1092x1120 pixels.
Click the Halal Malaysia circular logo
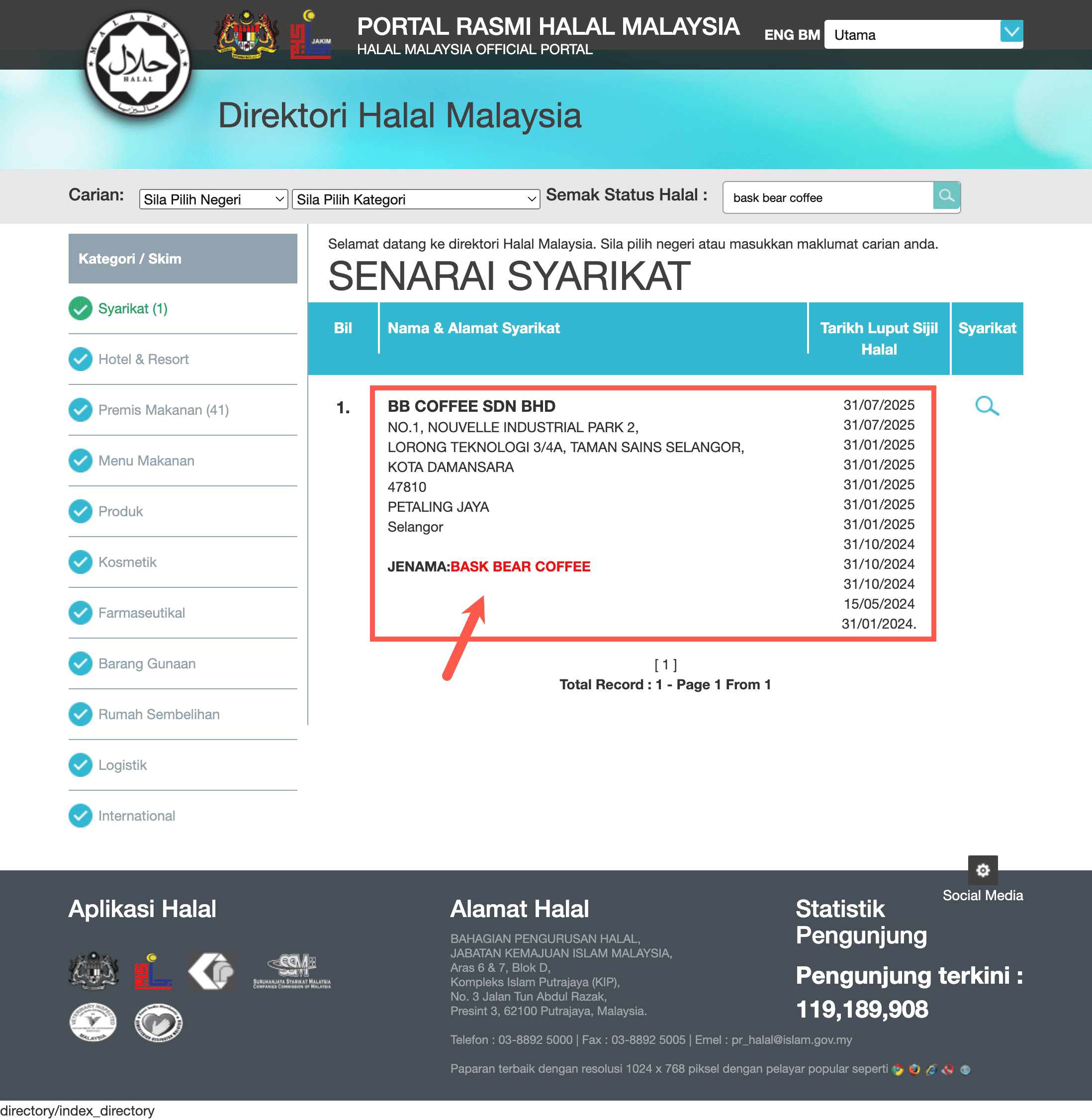point(138,64)
